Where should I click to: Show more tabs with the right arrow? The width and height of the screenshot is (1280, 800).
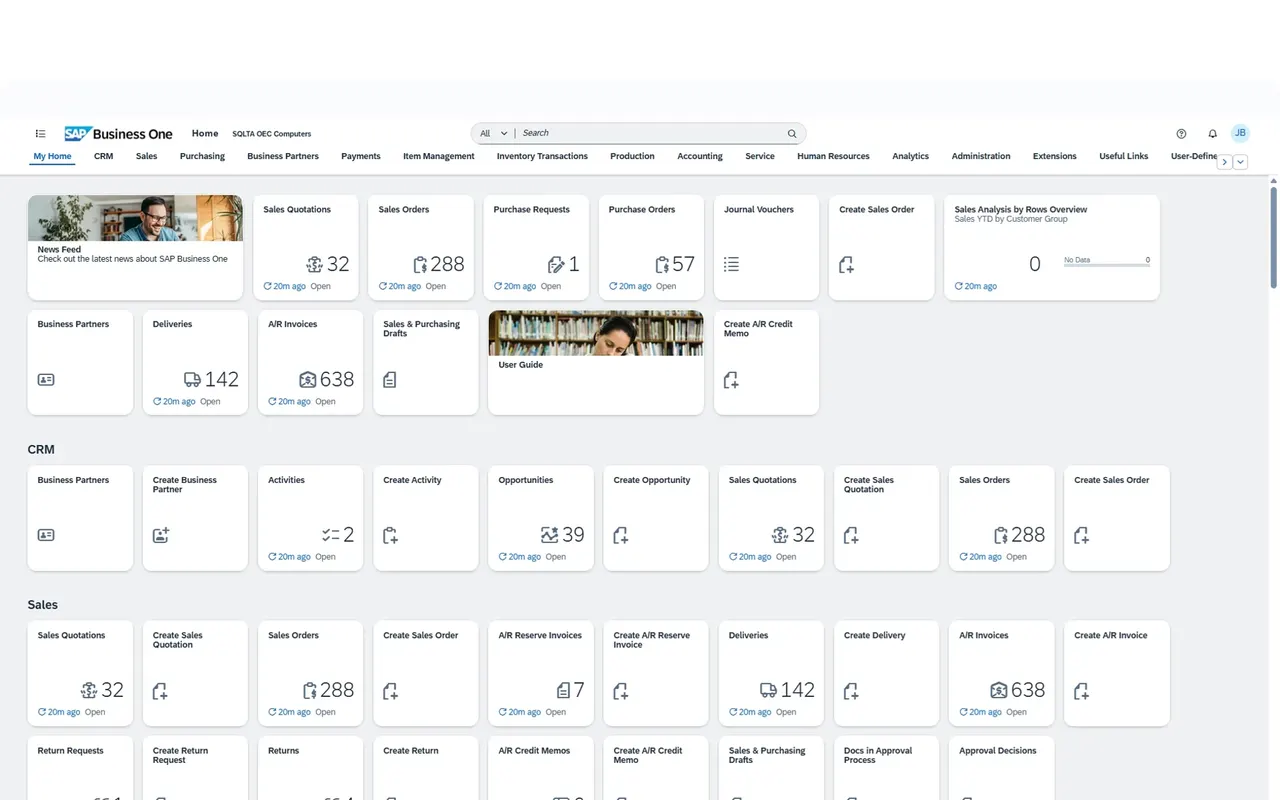[x=1224, y=162]
